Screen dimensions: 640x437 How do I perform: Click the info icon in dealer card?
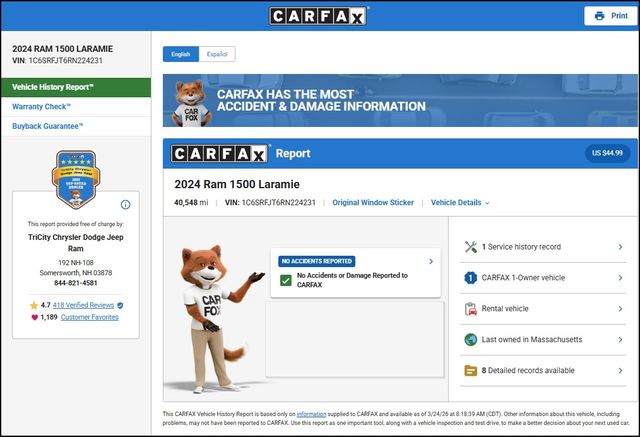125,204
